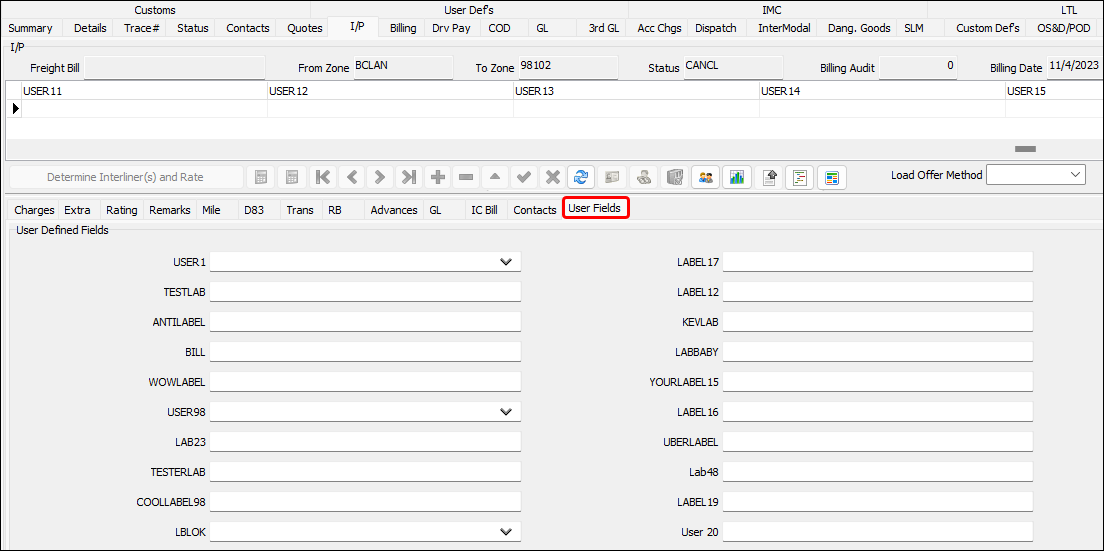Screen dimensions: 1104x551
Task: Go to the next record arrow
Action: click(380, 177)
